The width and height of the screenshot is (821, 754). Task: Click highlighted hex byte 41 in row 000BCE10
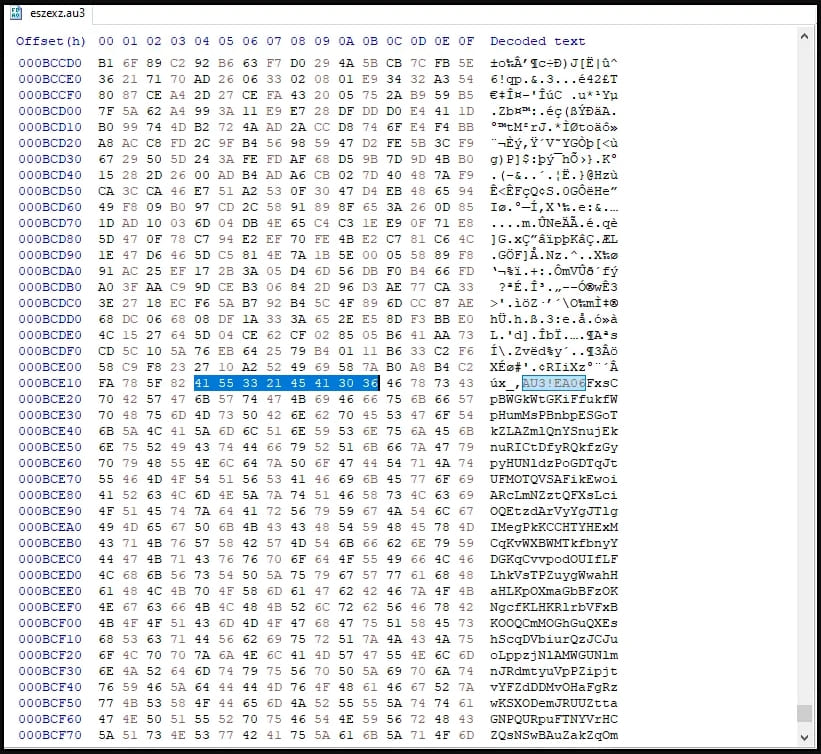[x=202, y=383]
